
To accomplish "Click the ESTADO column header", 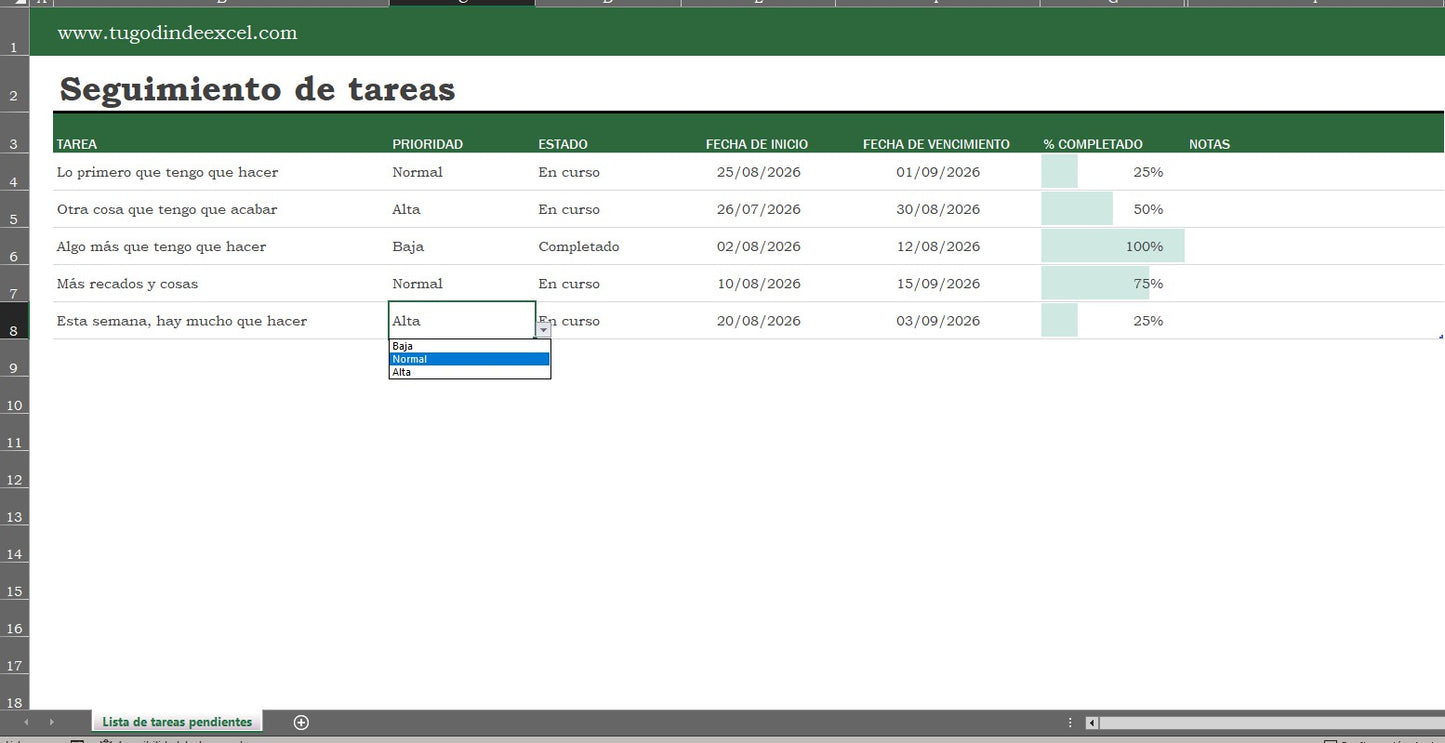I will click(563, 144).
